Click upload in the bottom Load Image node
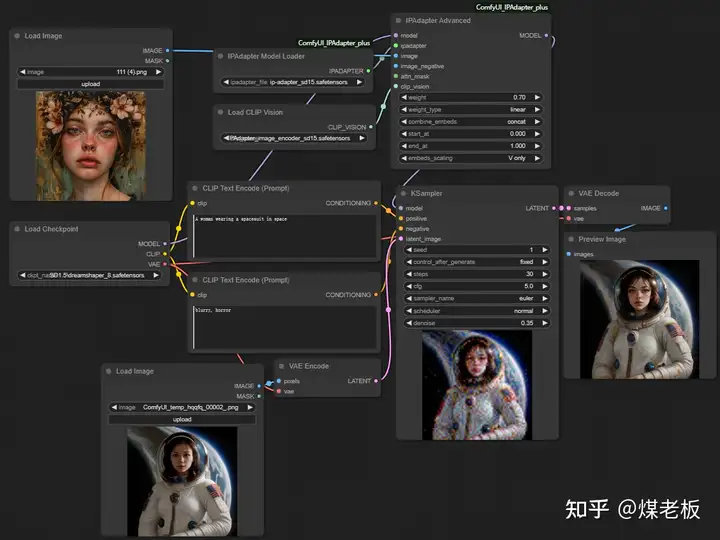The width and height of the screenshot is (720, 540). [182, 419]
